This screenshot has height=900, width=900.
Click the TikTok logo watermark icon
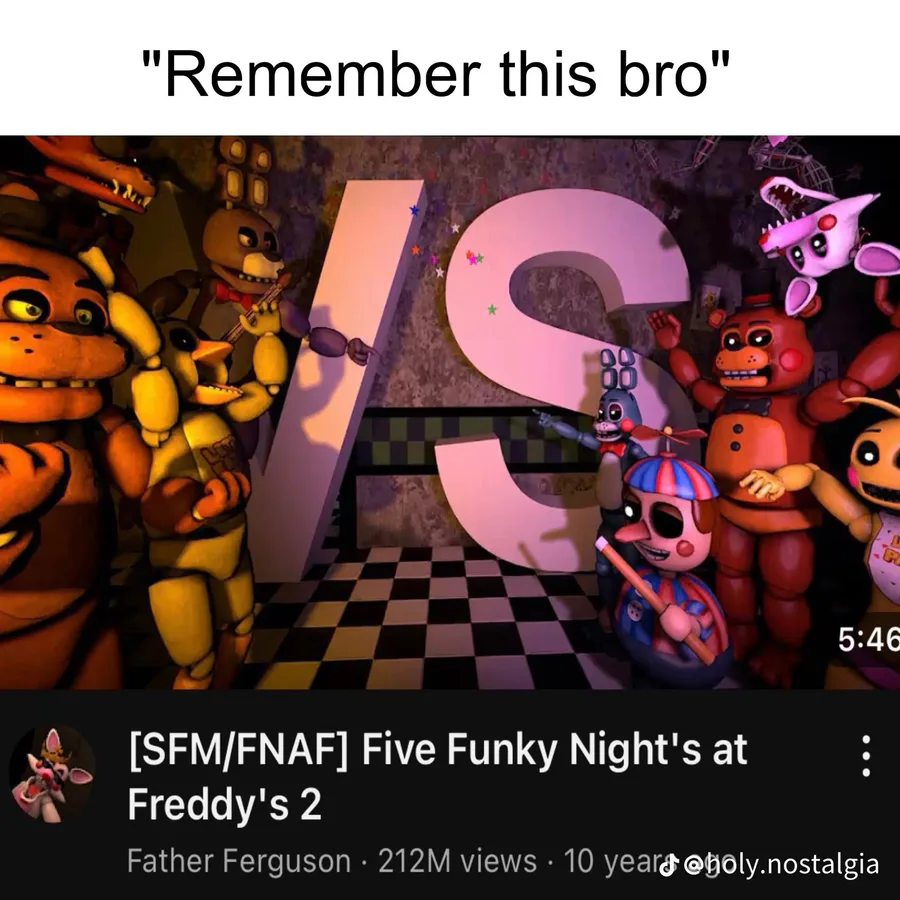coord(667,864)
